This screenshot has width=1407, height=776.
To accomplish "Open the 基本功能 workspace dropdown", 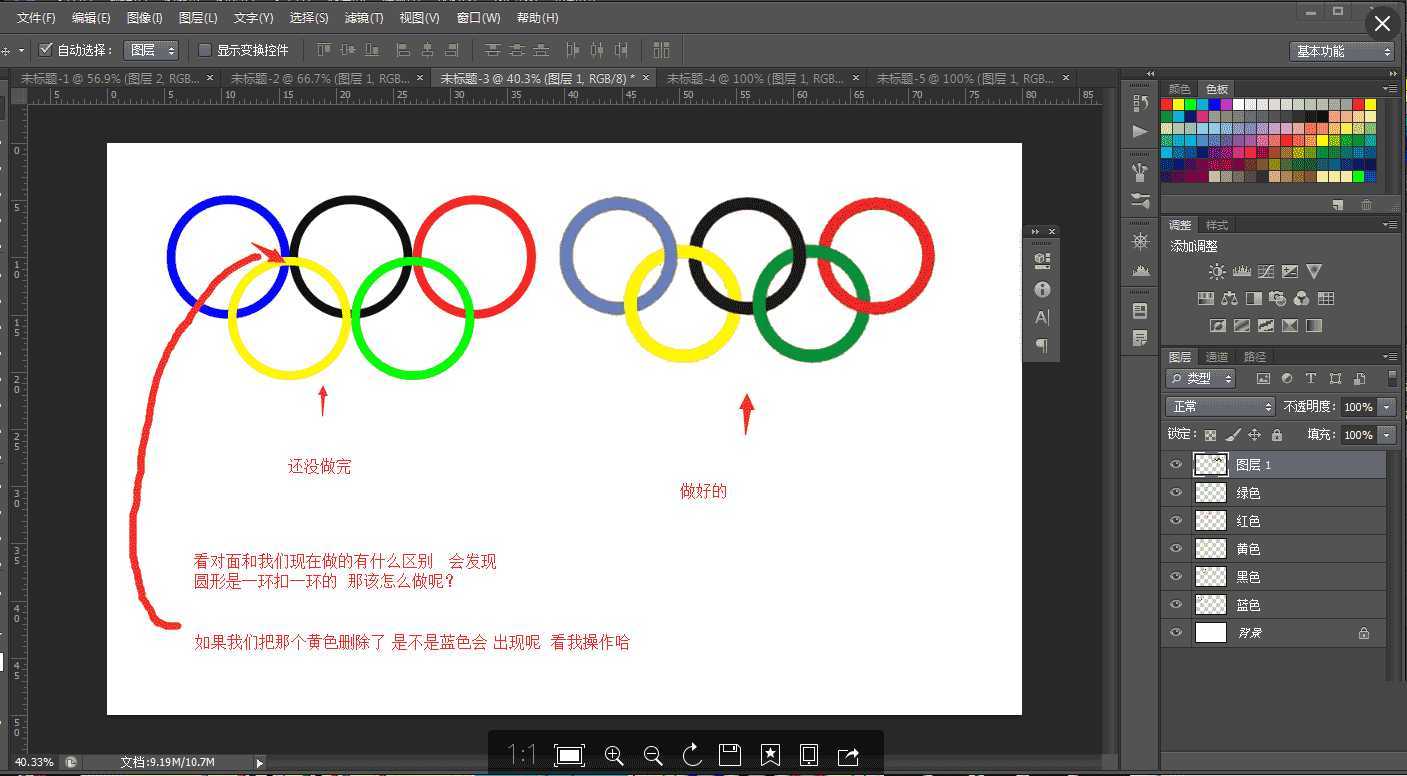I will (1342, 50).
